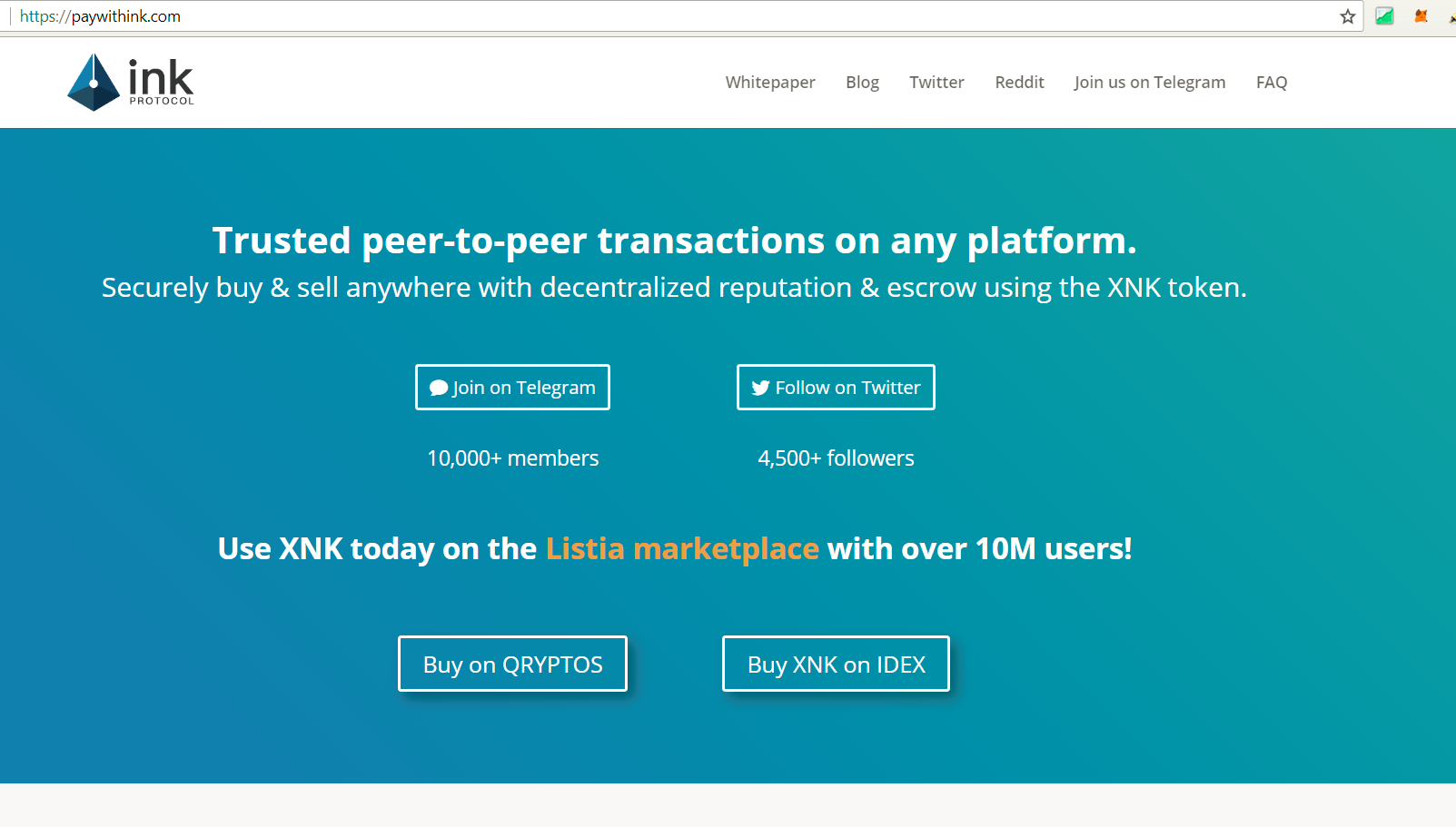Open Twitter from the top navigation
This screenshot has height=827, width=1456.
pos(936,83)
